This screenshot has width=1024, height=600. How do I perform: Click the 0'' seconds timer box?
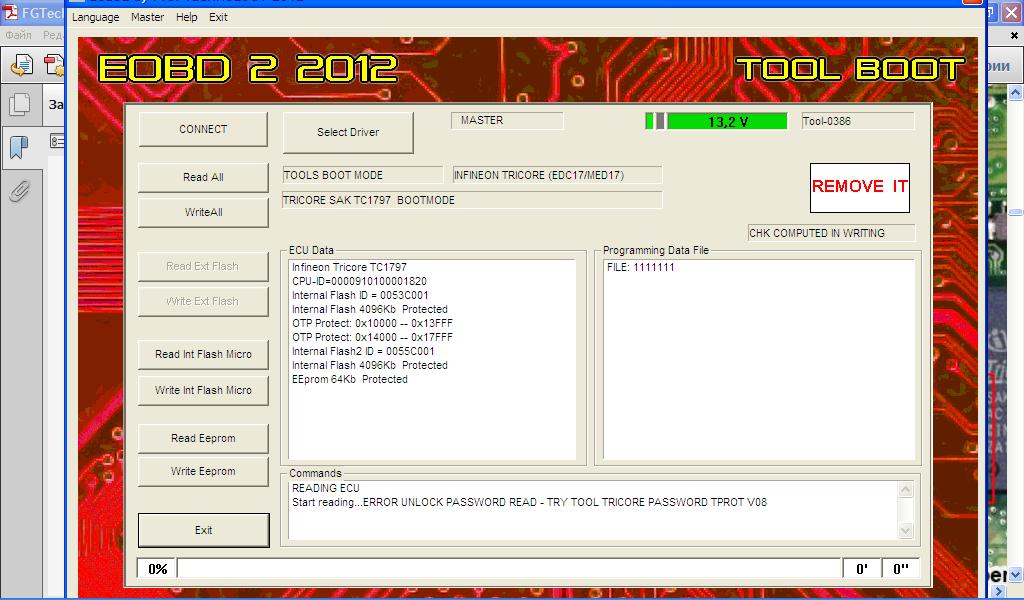tap(901, 569)
